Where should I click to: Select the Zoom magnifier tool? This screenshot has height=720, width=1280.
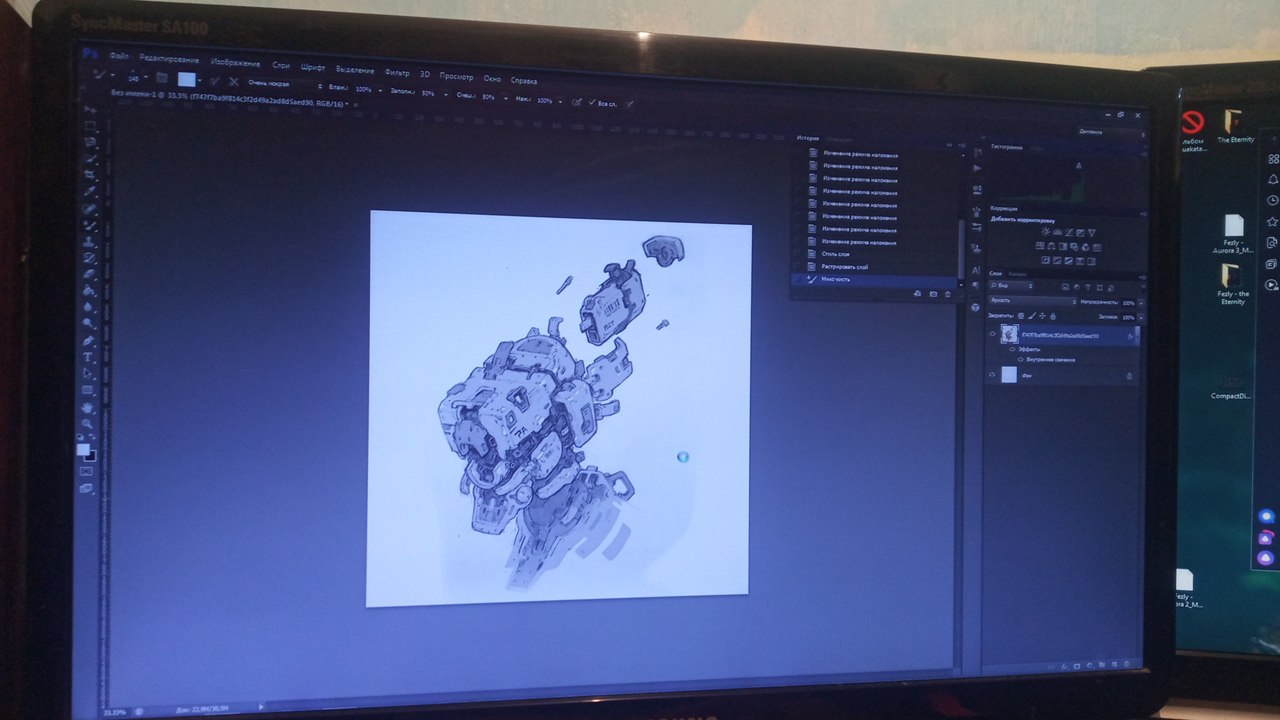click(87, 423)
